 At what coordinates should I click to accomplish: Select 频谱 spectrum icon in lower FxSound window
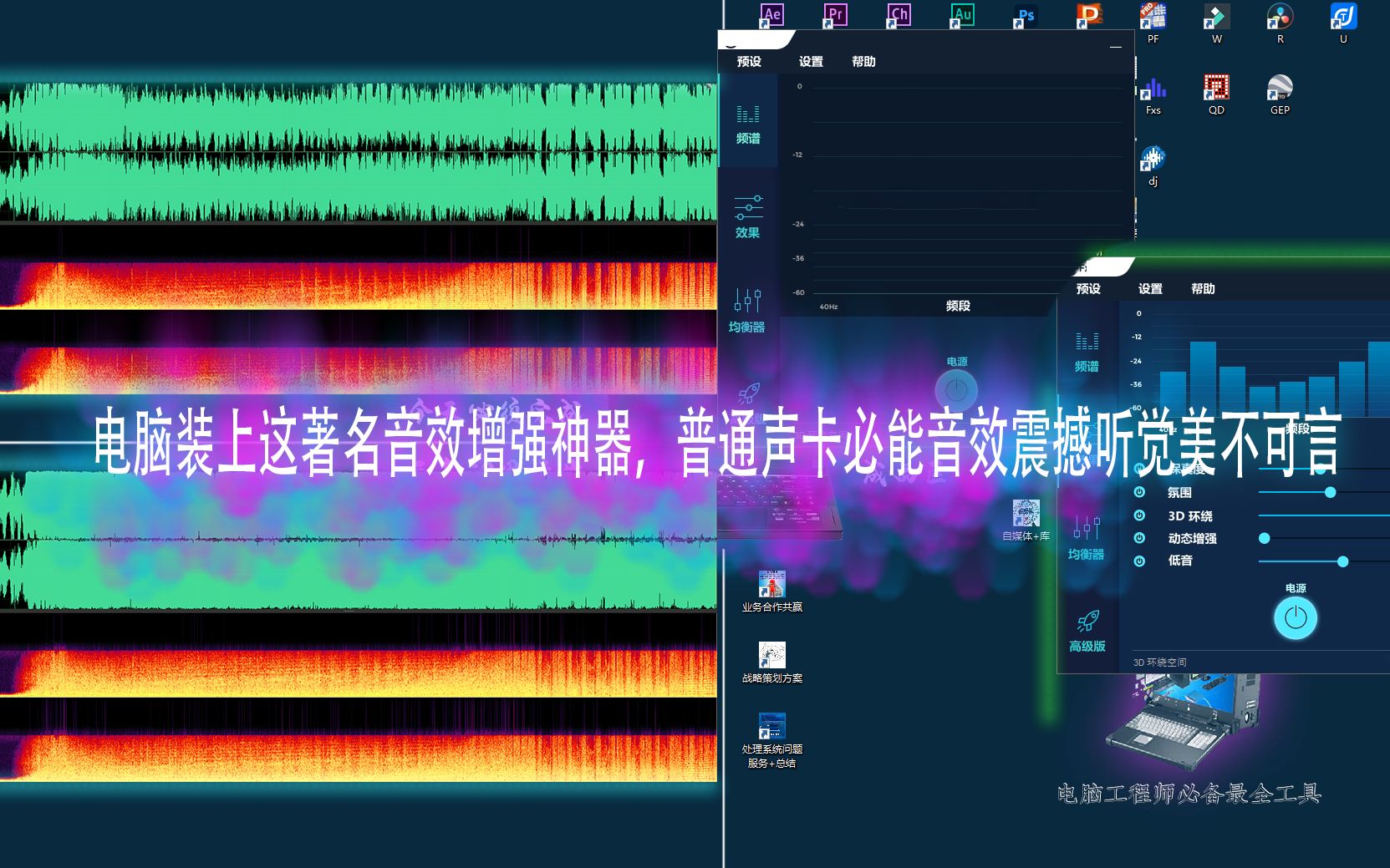click(x=1087, y=352)
